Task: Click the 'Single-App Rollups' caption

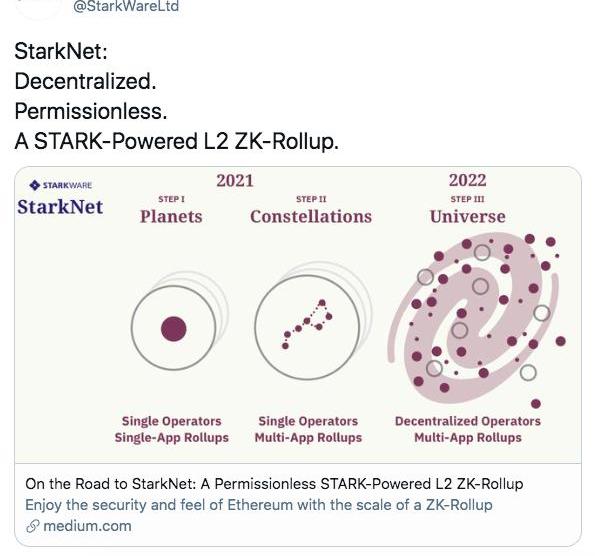Action: 172,437
